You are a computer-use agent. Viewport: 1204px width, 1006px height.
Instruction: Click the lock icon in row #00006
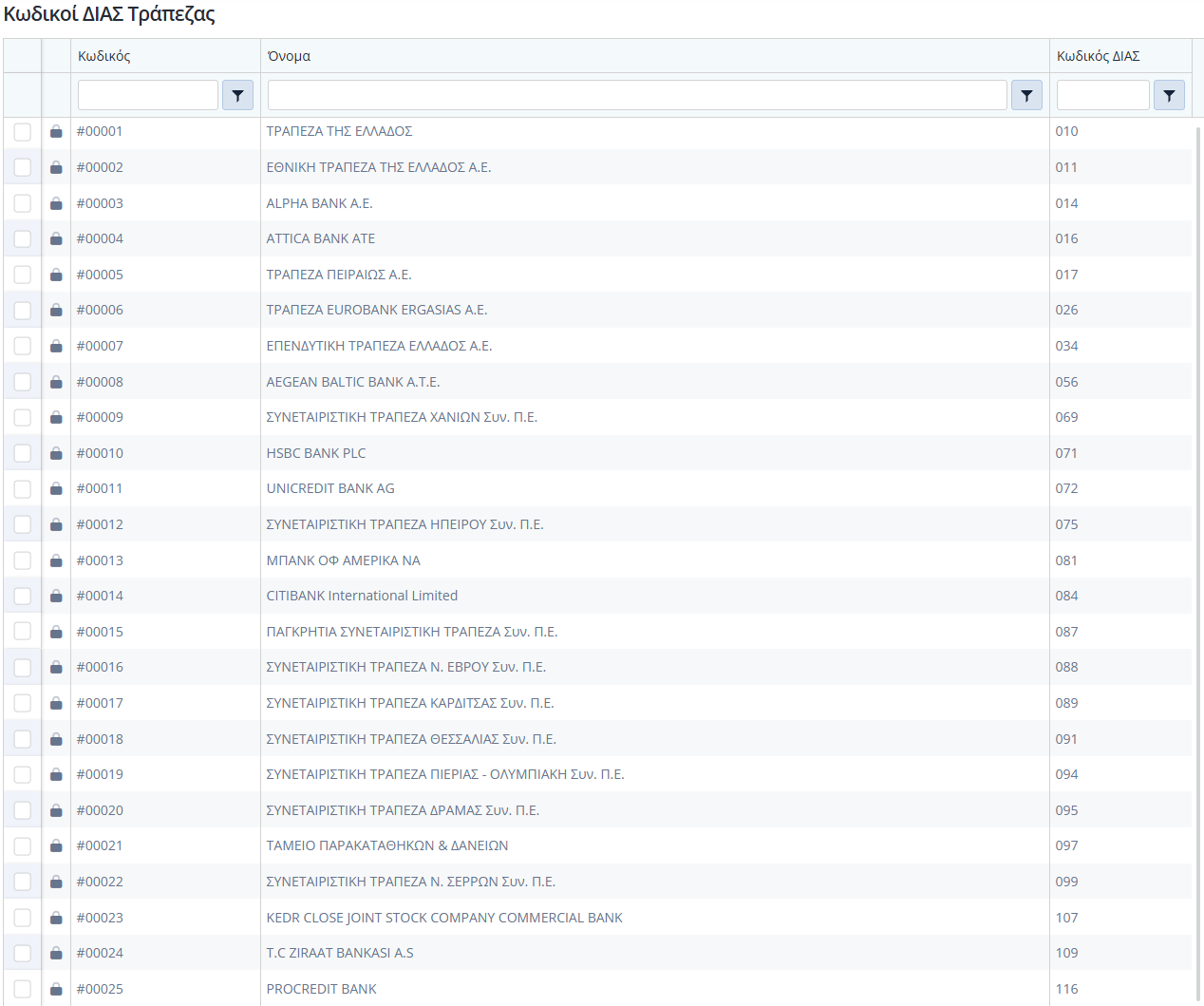56,310
